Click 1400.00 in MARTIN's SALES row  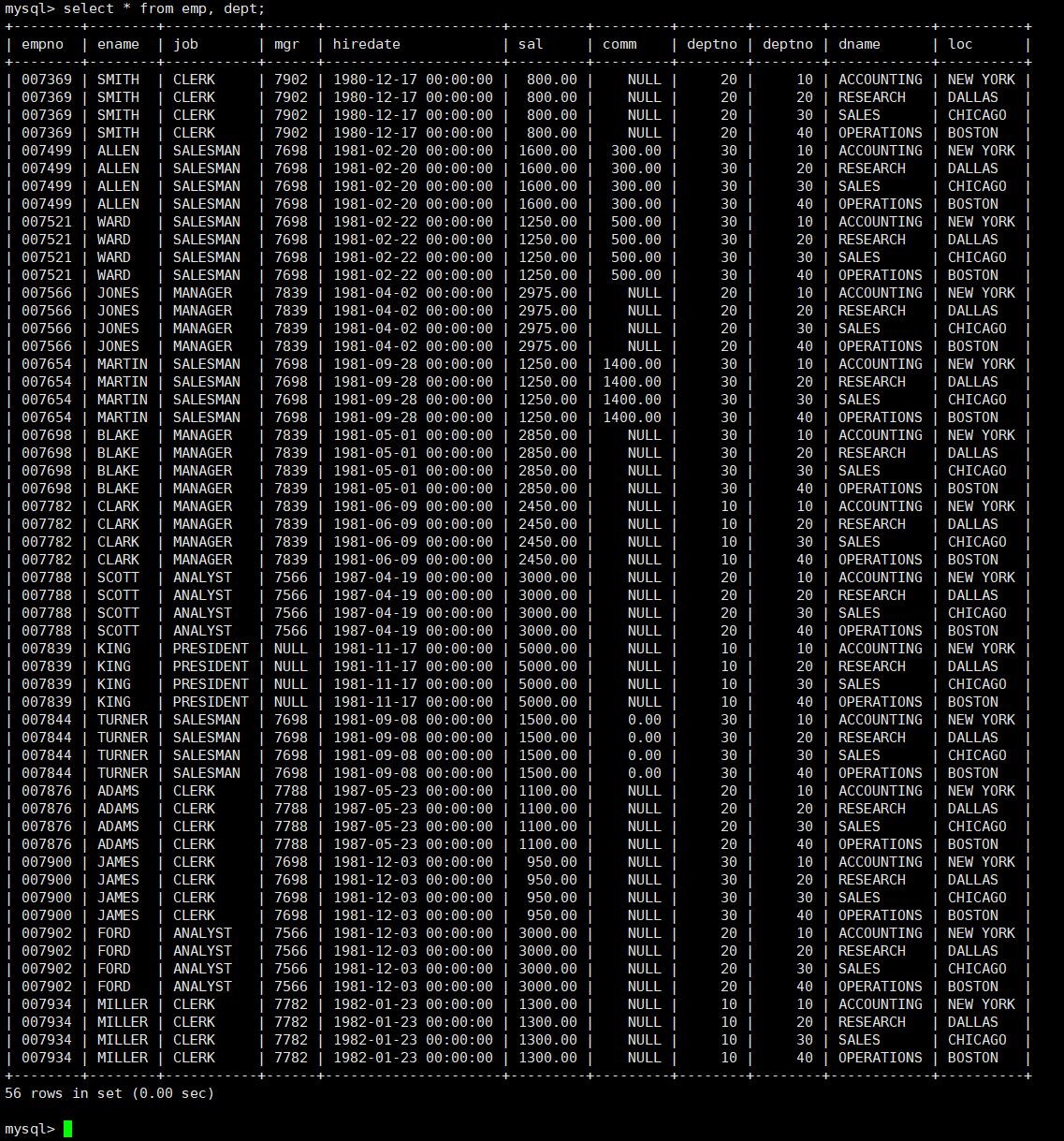click(632, 400)
